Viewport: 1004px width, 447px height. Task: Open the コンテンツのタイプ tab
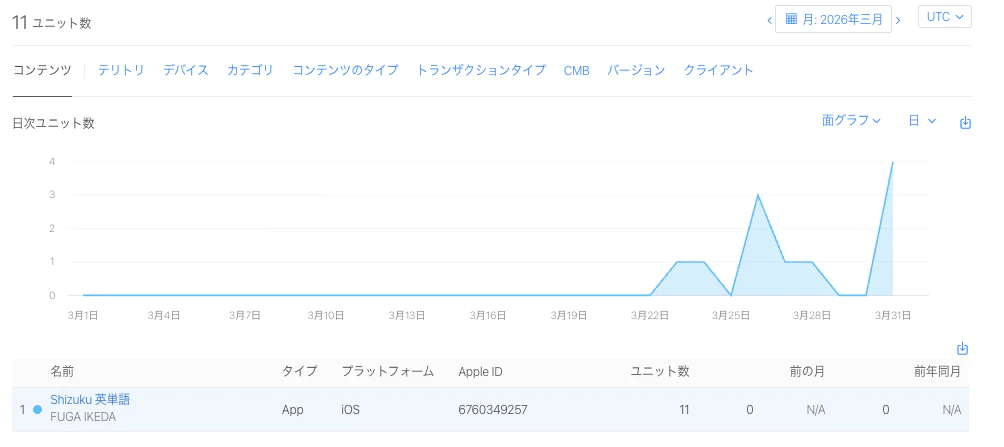pyautogui.click(x=345, y=70)
